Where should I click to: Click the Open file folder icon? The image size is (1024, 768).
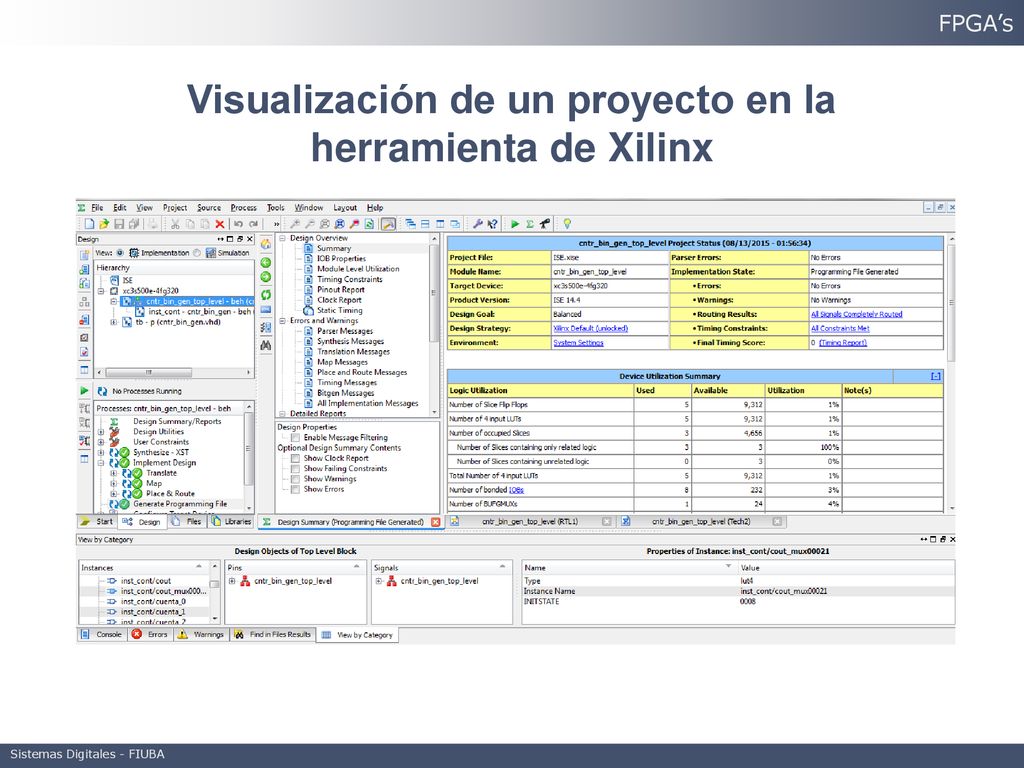104,224
